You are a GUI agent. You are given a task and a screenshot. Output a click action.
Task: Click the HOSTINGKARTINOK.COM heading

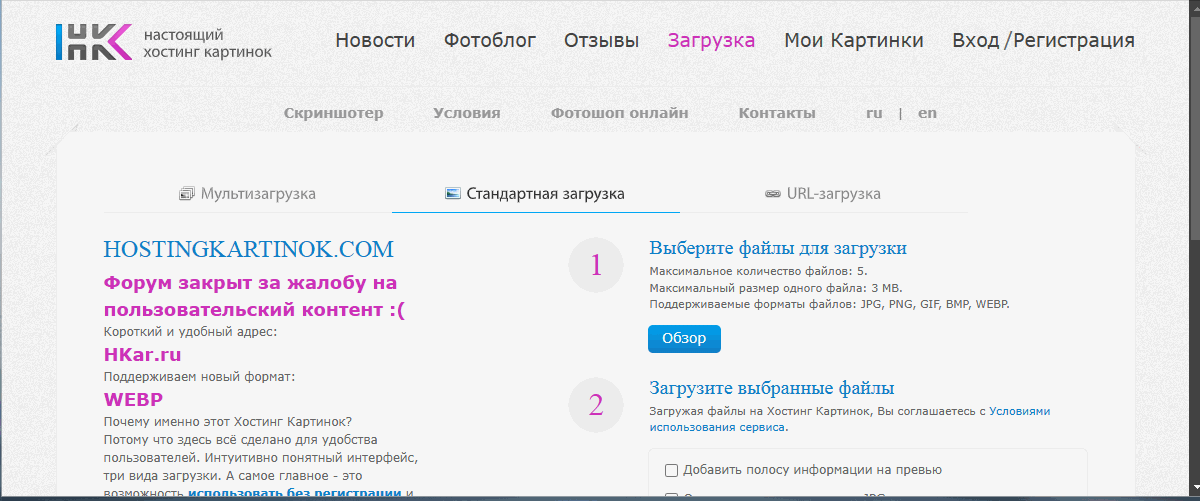249,249
